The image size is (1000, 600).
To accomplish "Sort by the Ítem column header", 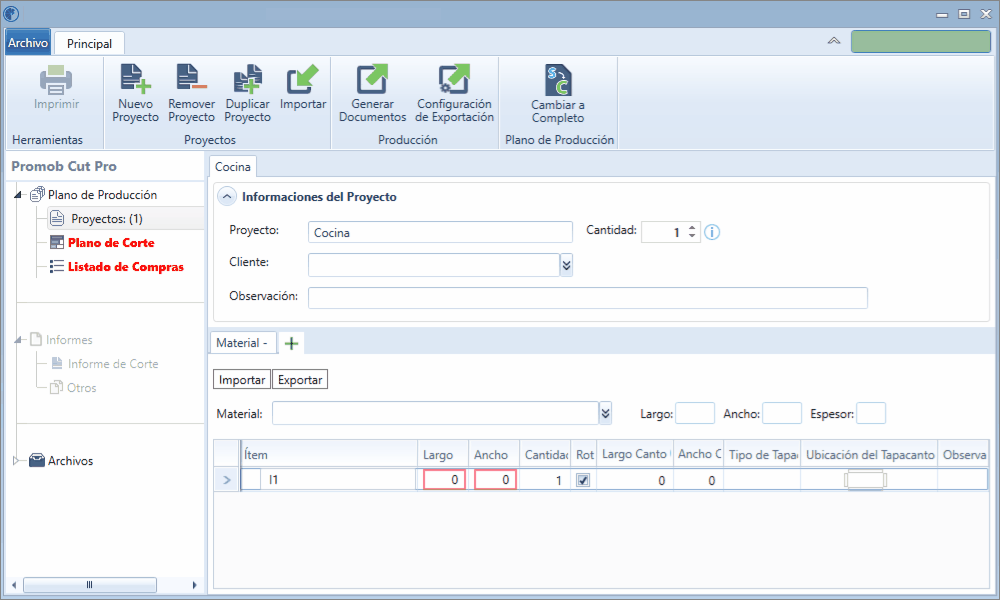I will 329,455.
